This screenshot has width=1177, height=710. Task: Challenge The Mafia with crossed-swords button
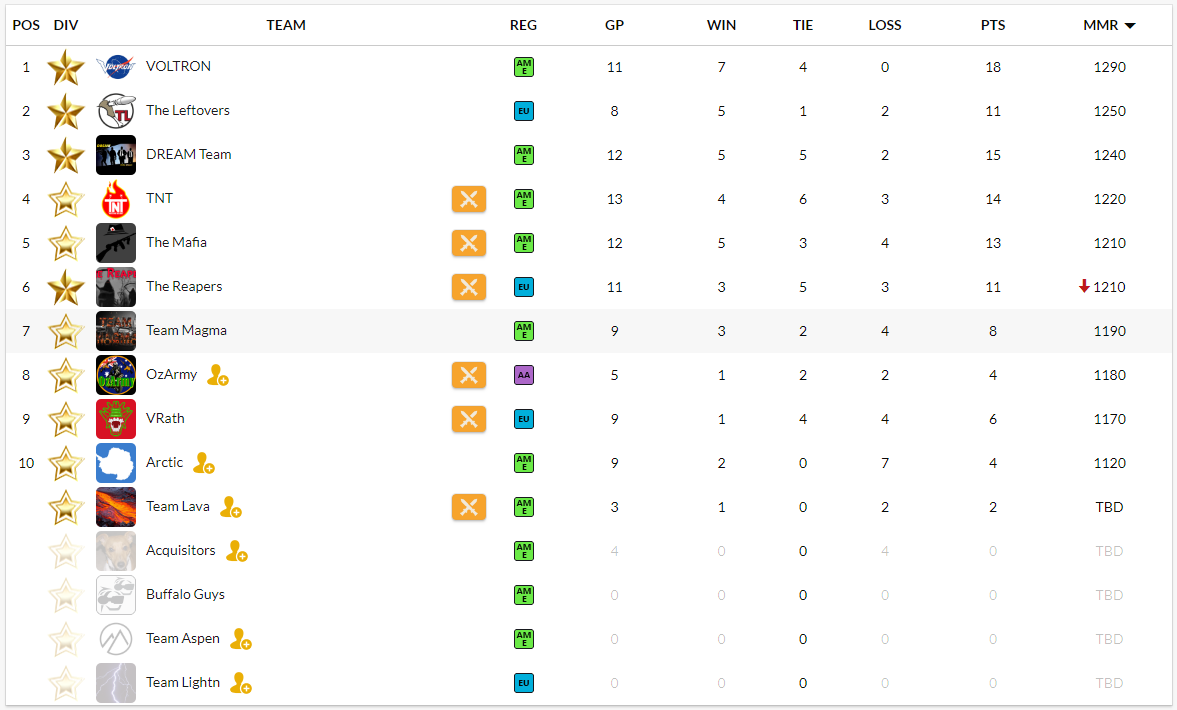coord(468,243)
